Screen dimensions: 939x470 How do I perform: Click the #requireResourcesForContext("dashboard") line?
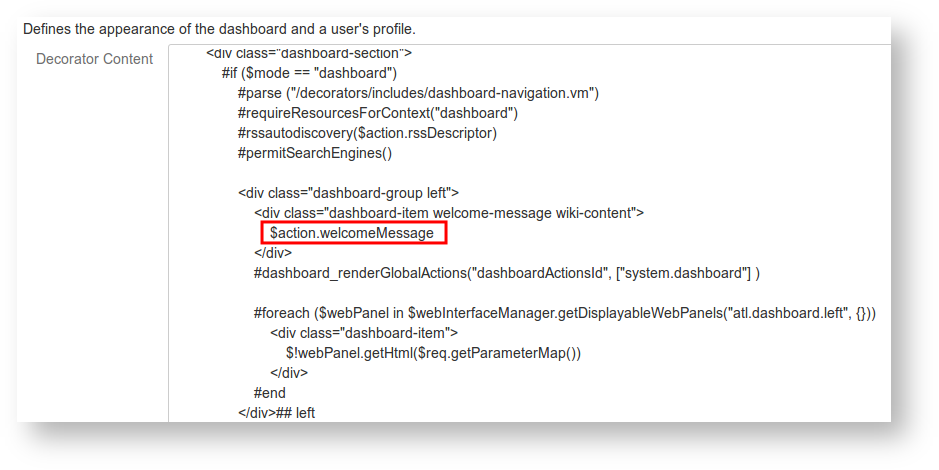coord(377,113)
